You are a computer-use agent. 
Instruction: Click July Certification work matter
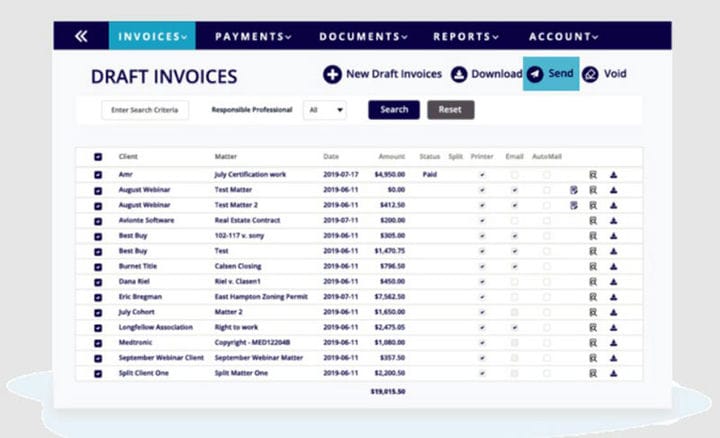[x=250, y=174]
